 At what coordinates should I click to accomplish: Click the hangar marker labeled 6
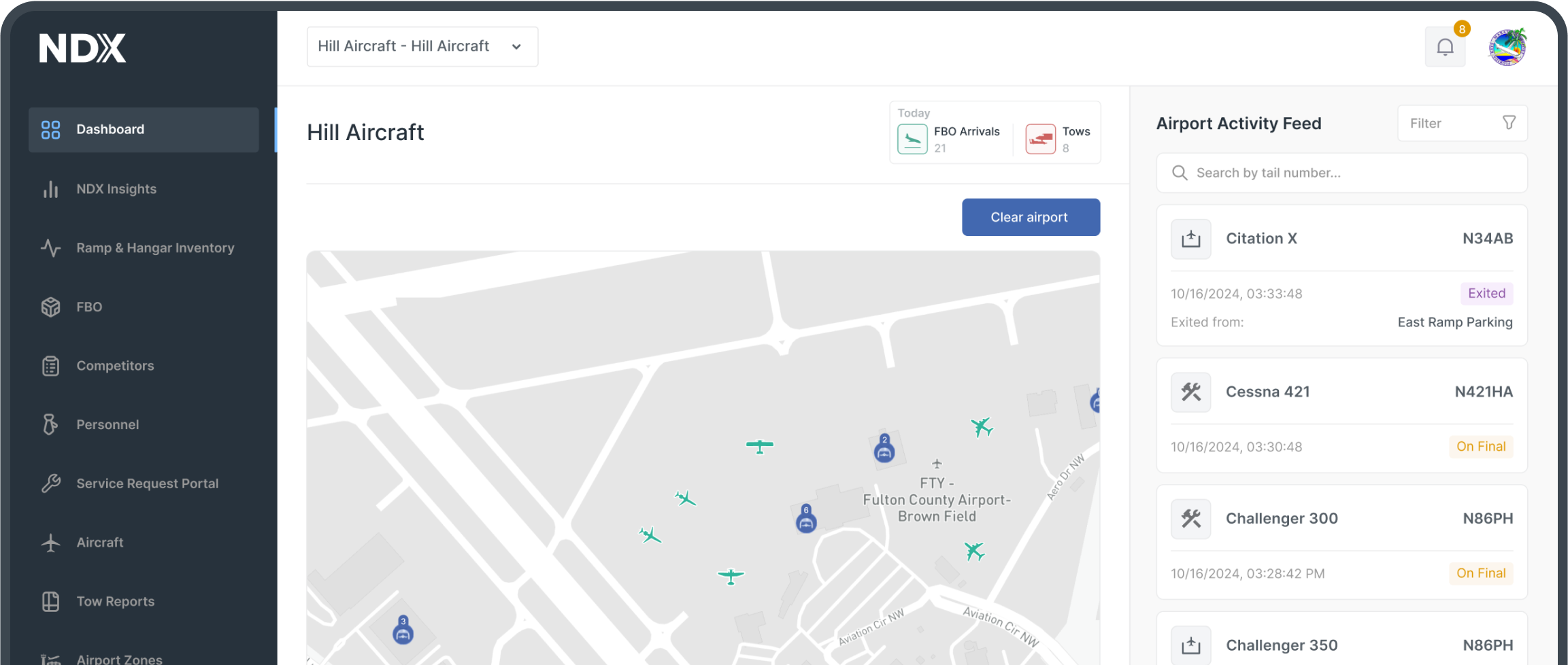806,519
